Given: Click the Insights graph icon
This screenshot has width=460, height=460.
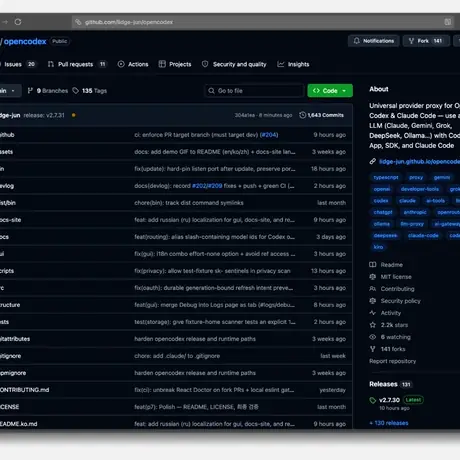Looking at the screenshot, I should click(x=281, y=64).
